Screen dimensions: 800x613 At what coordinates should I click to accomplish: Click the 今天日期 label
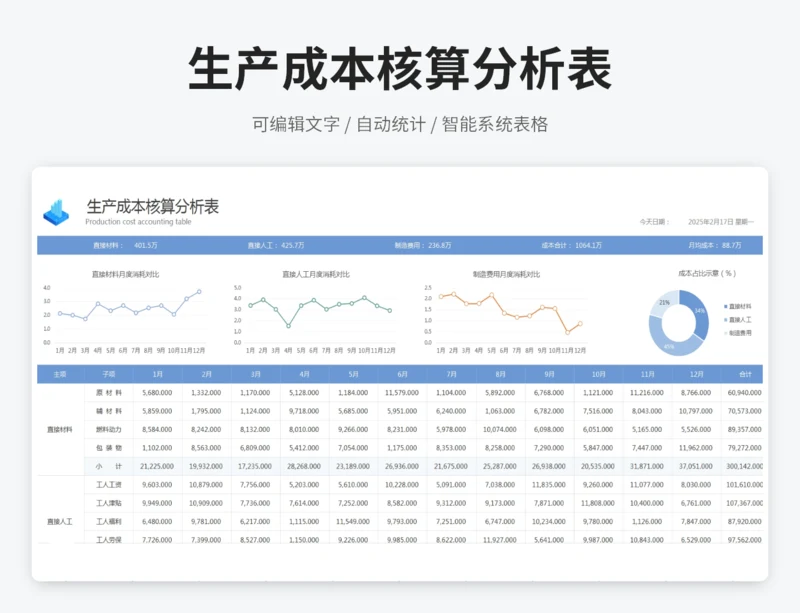(x=654, y=222)
